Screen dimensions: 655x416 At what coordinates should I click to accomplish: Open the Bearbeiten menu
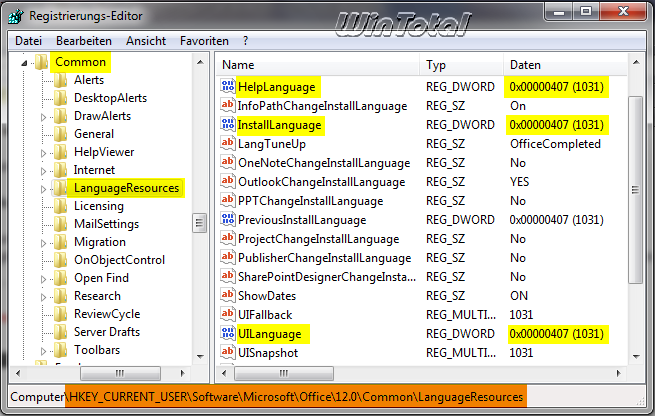pos(84,41)
